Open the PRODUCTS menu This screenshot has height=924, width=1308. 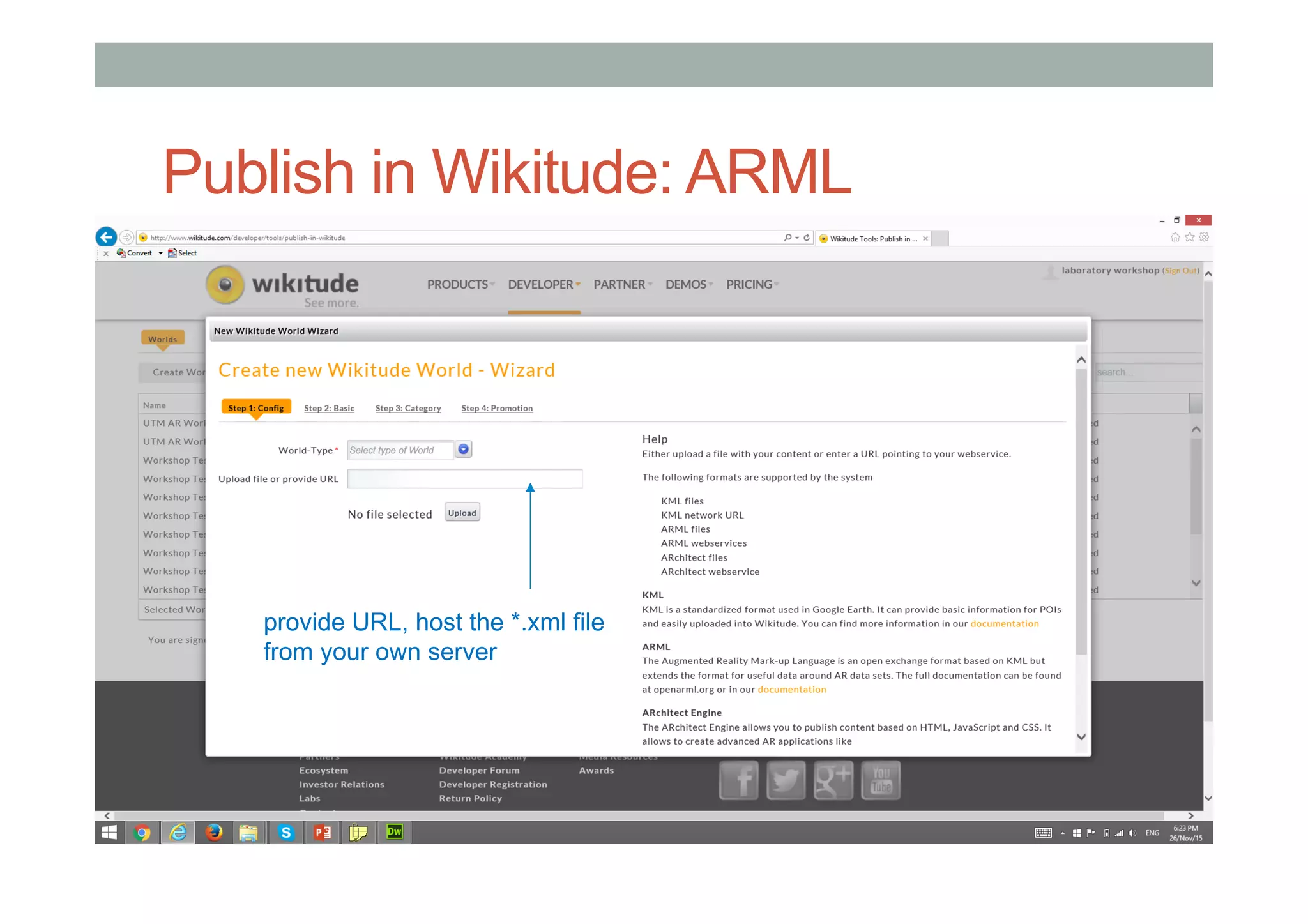[x=460, y=284]
